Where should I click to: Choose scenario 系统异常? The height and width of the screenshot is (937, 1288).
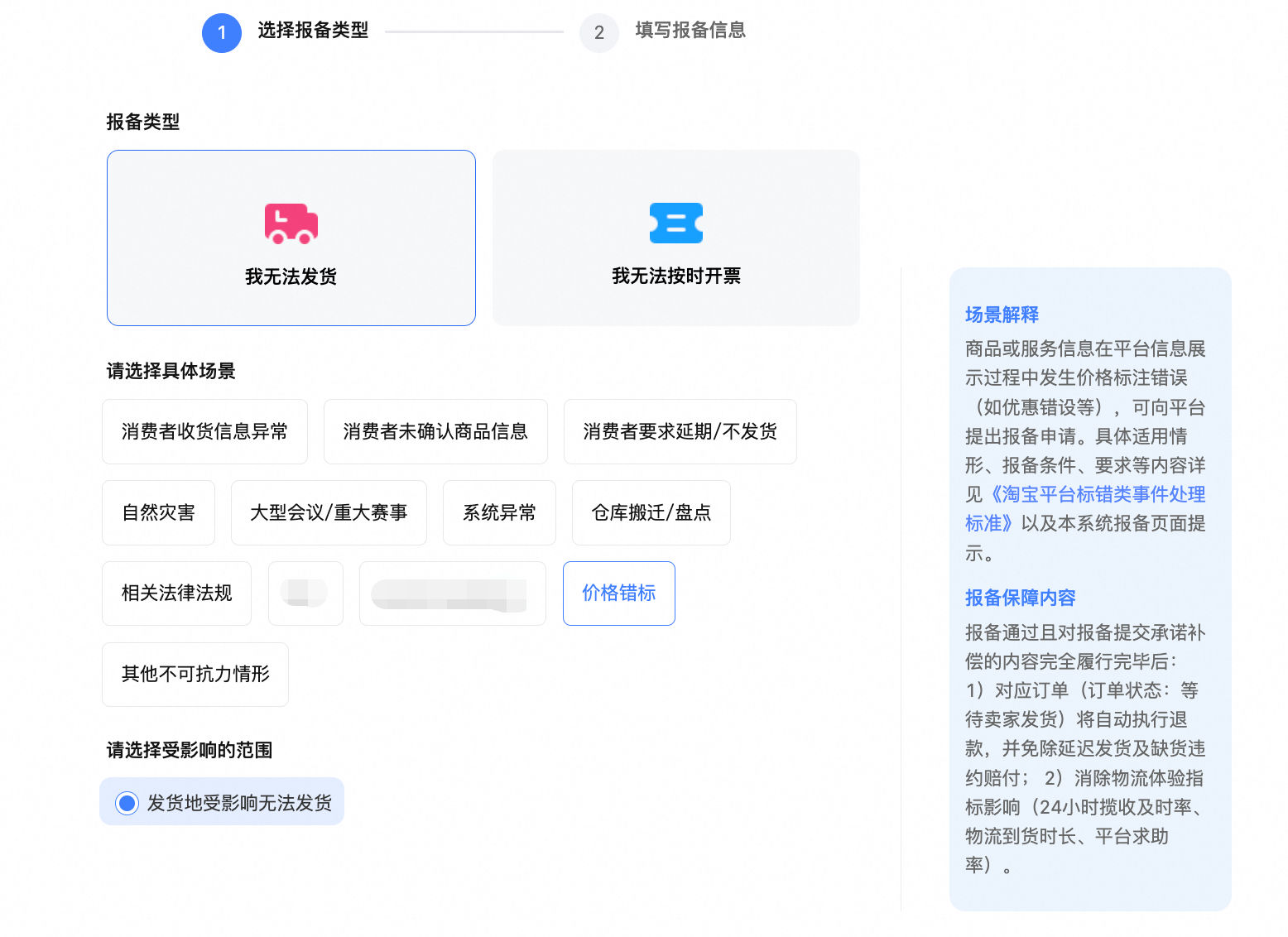point(499,512)
